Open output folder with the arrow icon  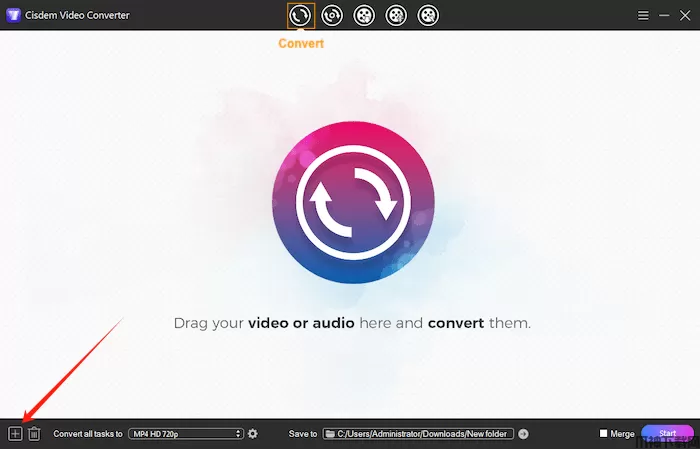(523, 433)
